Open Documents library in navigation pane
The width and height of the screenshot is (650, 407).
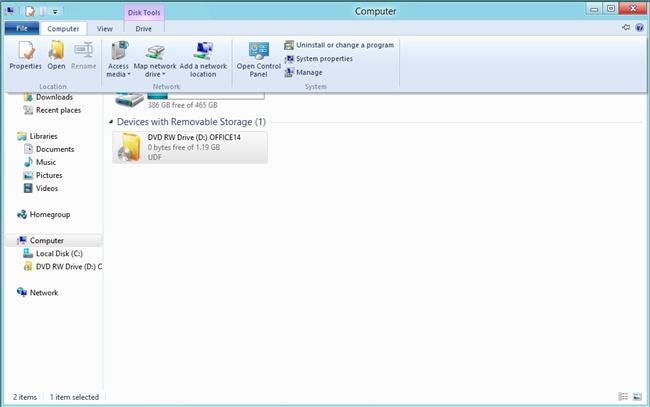coord(55,149)
